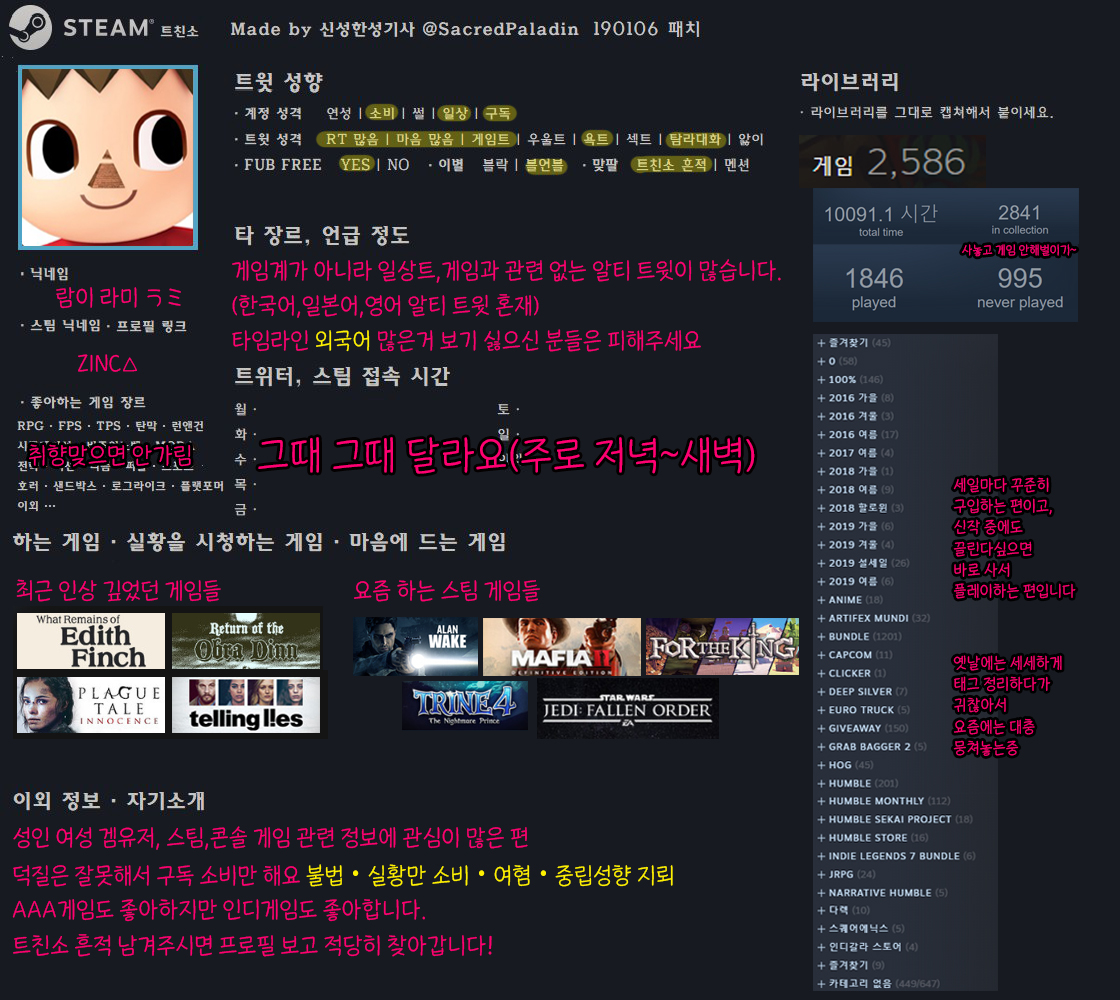Image resolution: width=1120 pixels, height=1000 pixels.
Task: Click the 1846 played stat
Action: (x=874, y=287)
